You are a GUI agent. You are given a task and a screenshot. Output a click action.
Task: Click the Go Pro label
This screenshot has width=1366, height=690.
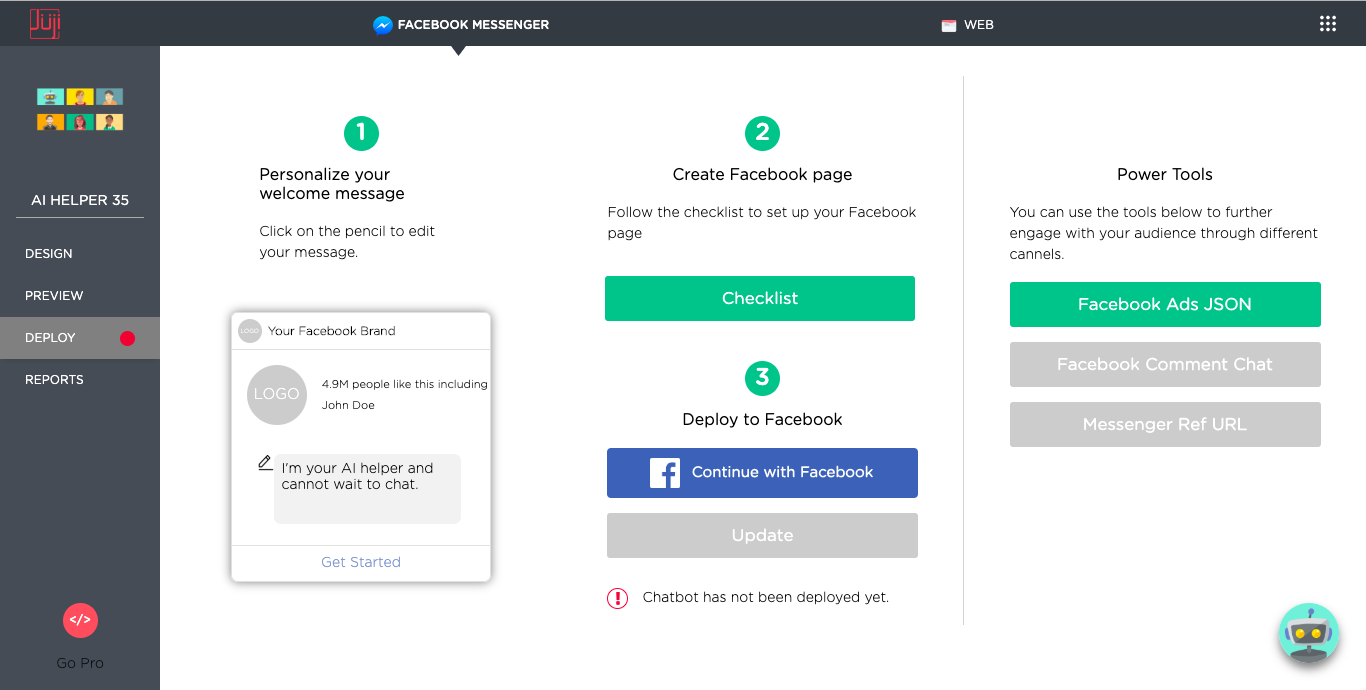(x=80, y=663)
